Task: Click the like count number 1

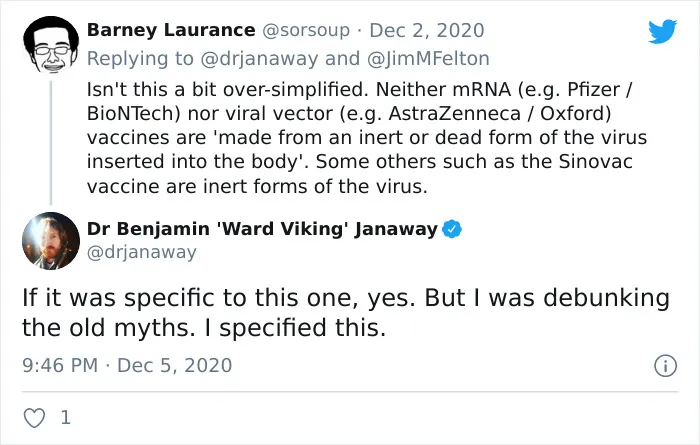Action: point(66,418)
